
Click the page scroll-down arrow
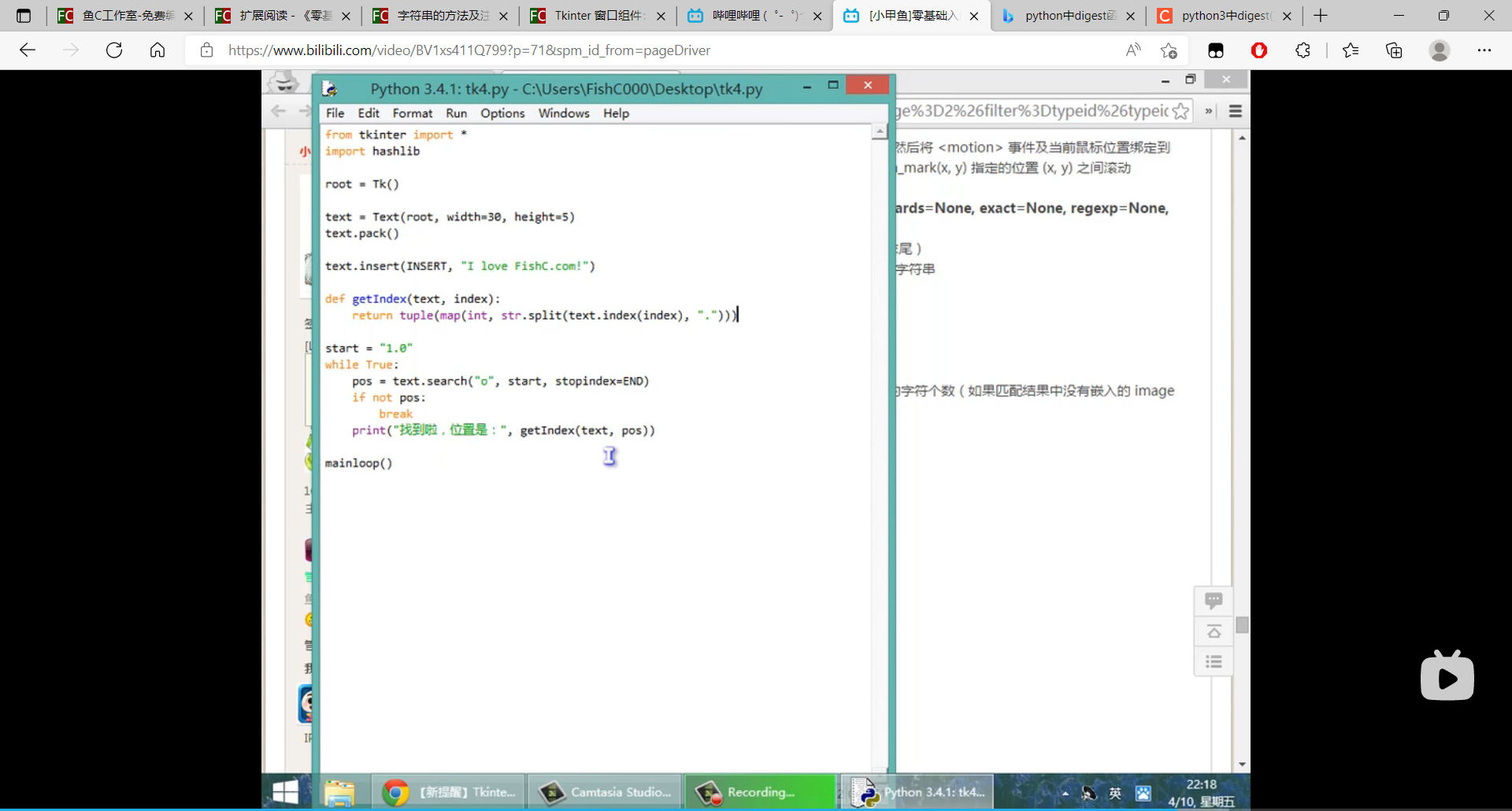(1242, 765)
